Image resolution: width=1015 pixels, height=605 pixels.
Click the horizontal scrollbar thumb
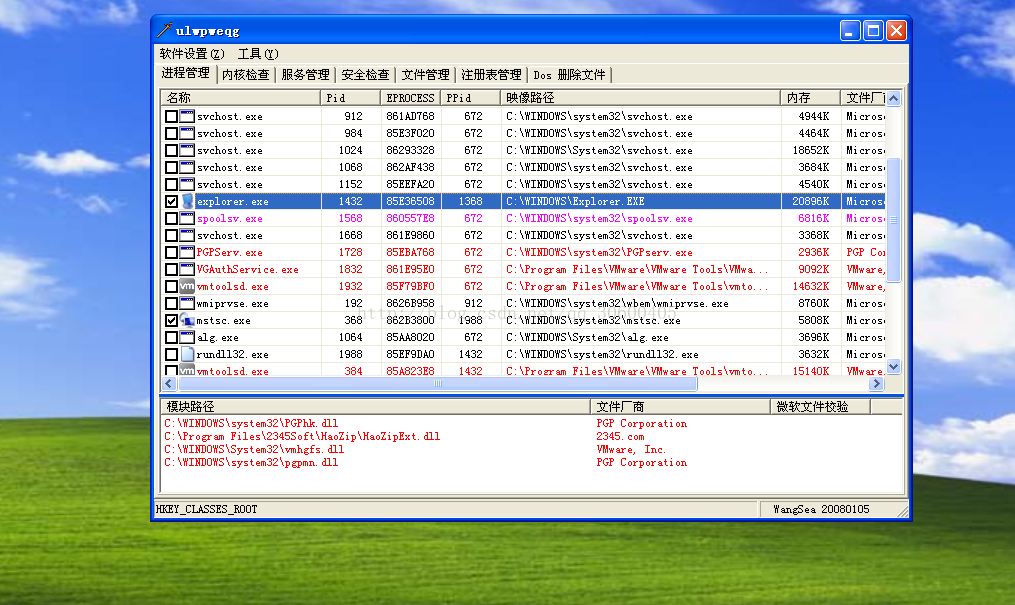(x=438, y=384)
